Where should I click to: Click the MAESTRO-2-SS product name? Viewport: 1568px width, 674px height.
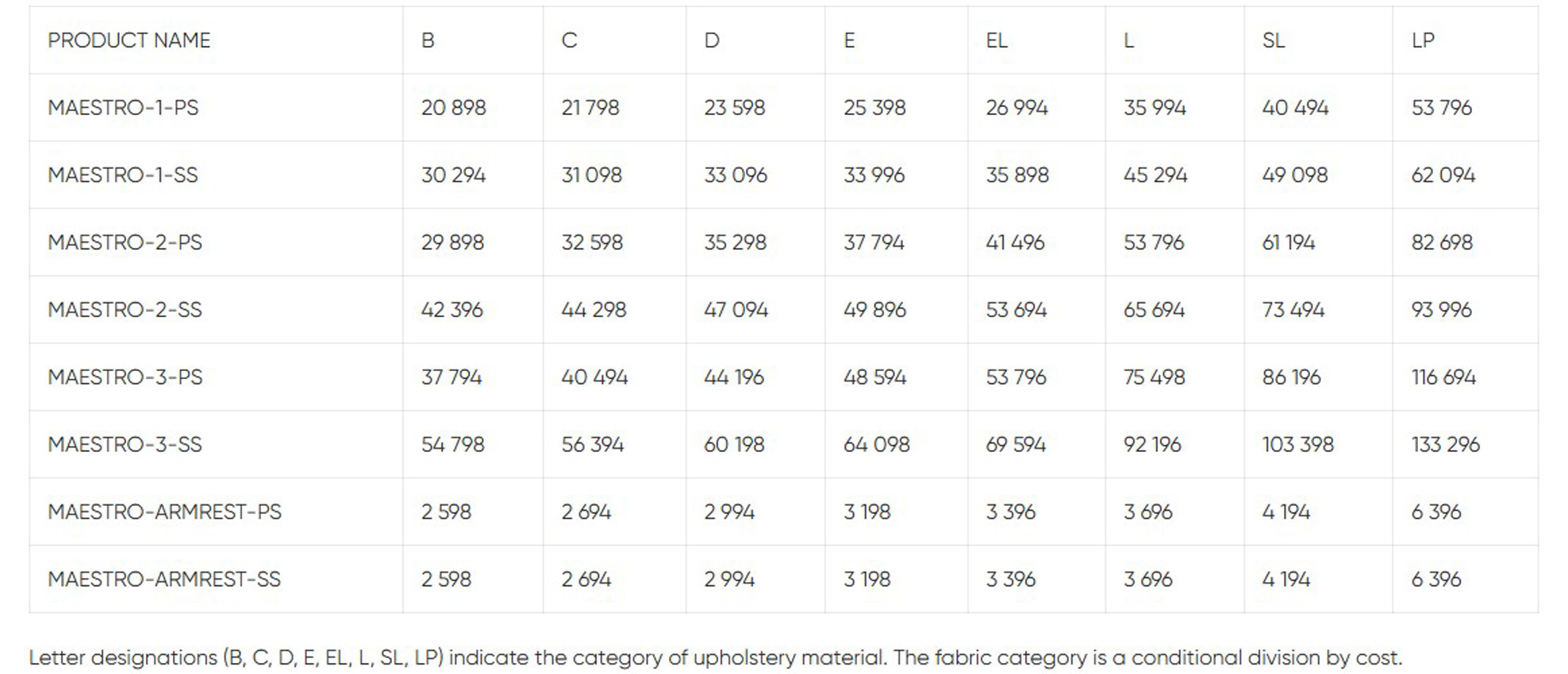[x=125, y=310]
